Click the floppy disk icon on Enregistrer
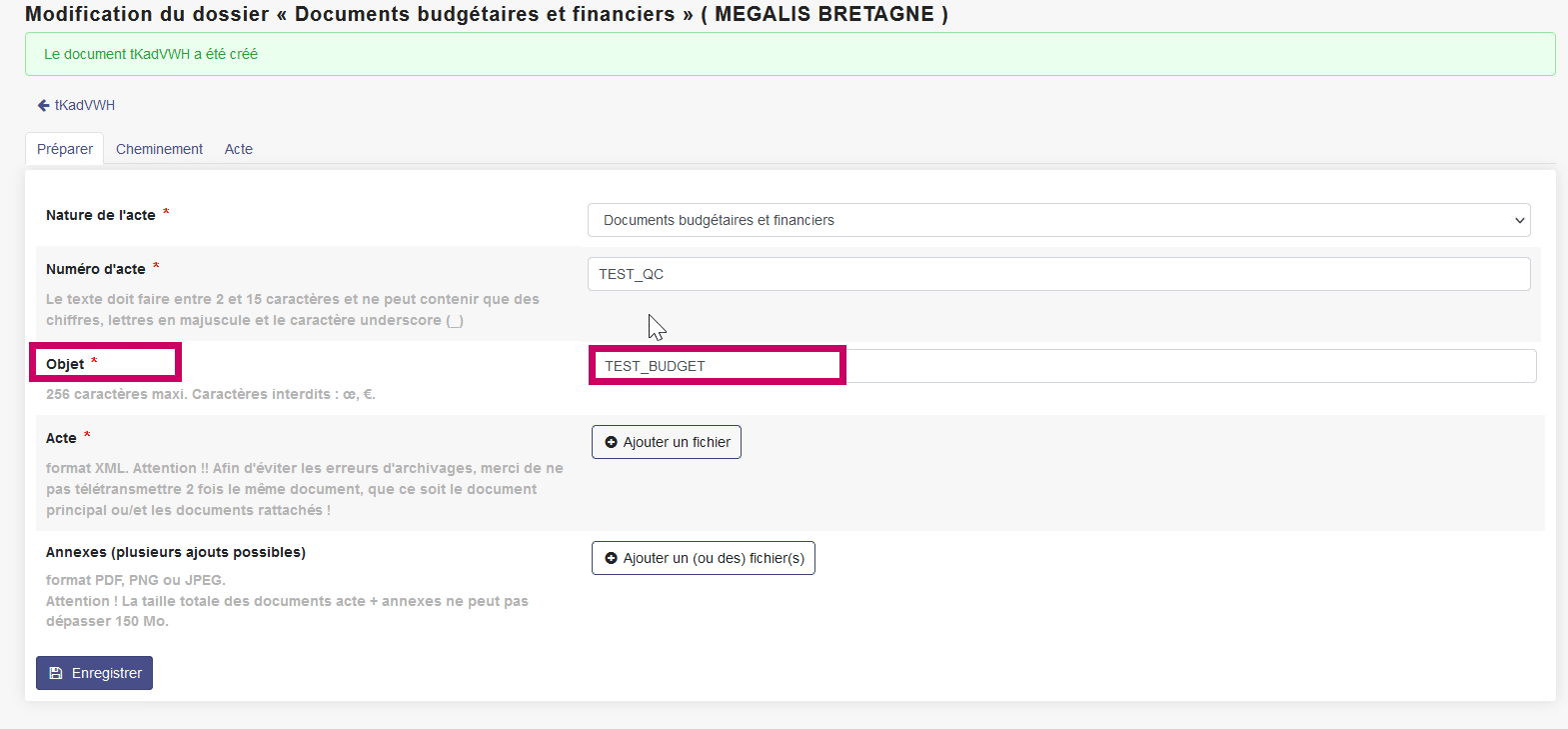1568x729 pixels. pos(56,673)
